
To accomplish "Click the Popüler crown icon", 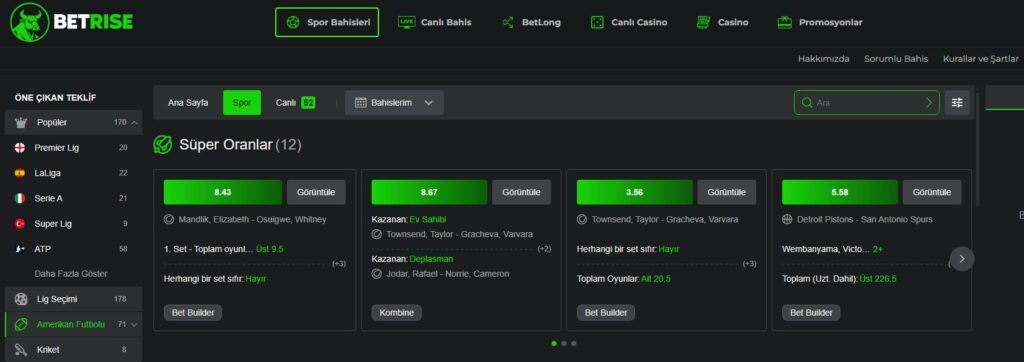I will coord(21,122).
